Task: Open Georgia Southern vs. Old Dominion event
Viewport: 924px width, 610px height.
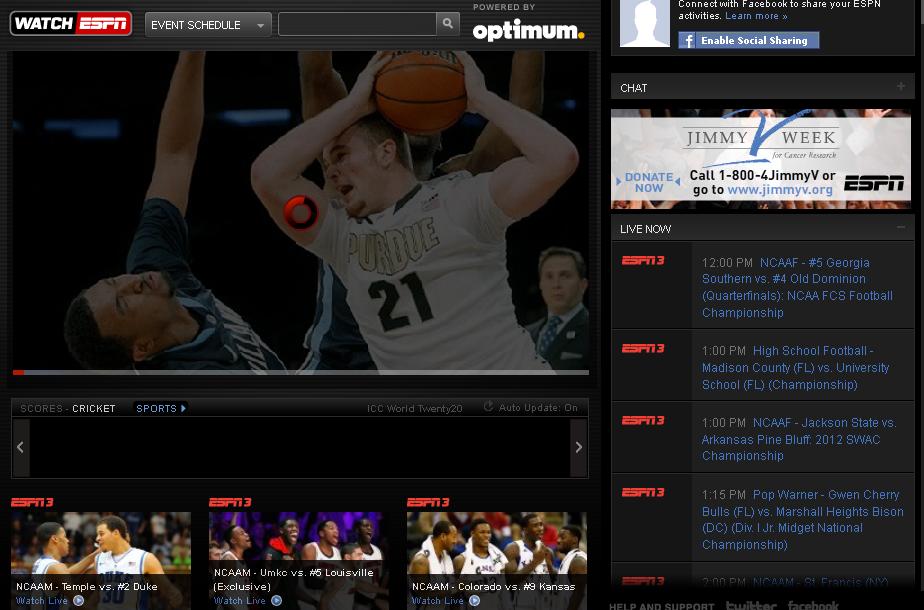Action: point(797,287)
